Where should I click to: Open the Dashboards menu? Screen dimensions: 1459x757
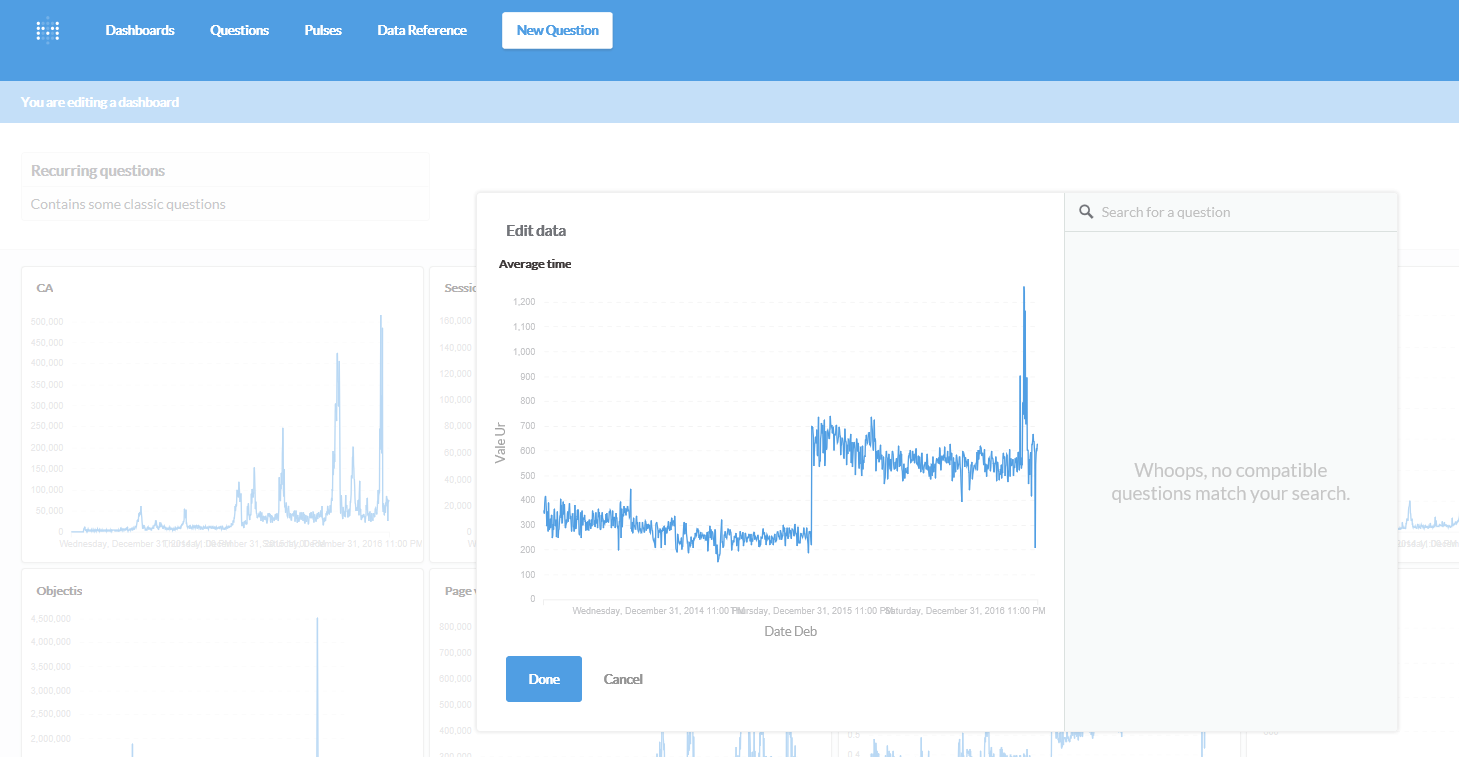140,30
